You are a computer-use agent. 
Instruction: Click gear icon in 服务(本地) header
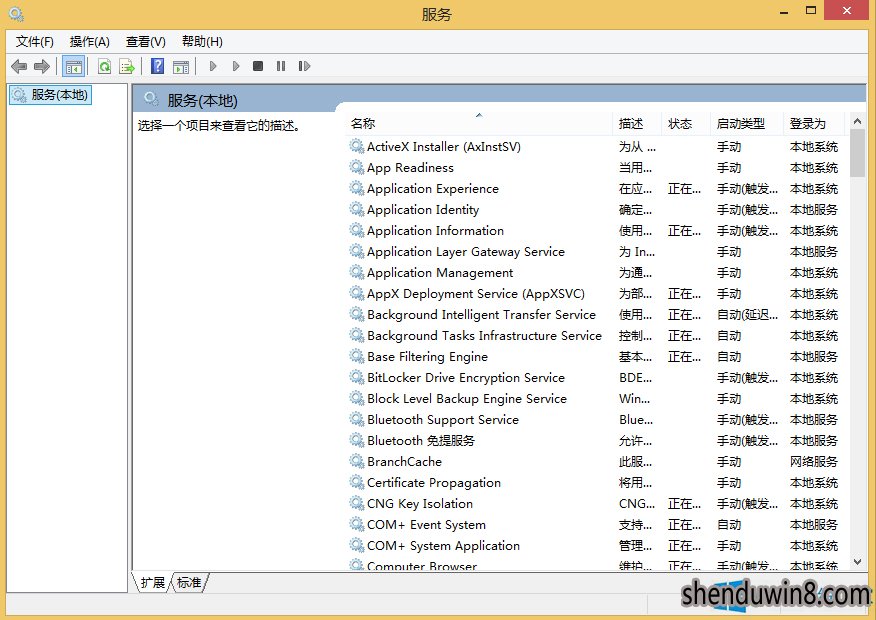pyautogui.click(x=151, y=99)
